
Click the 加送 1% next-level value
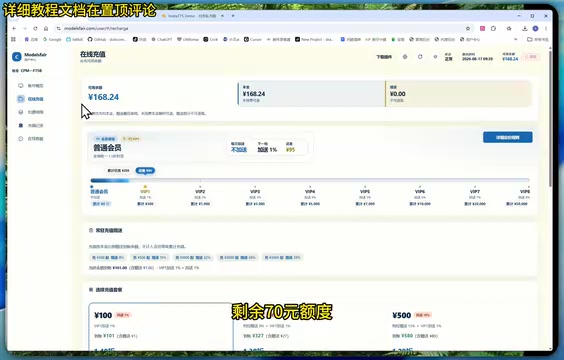click(x=267, y=150)
